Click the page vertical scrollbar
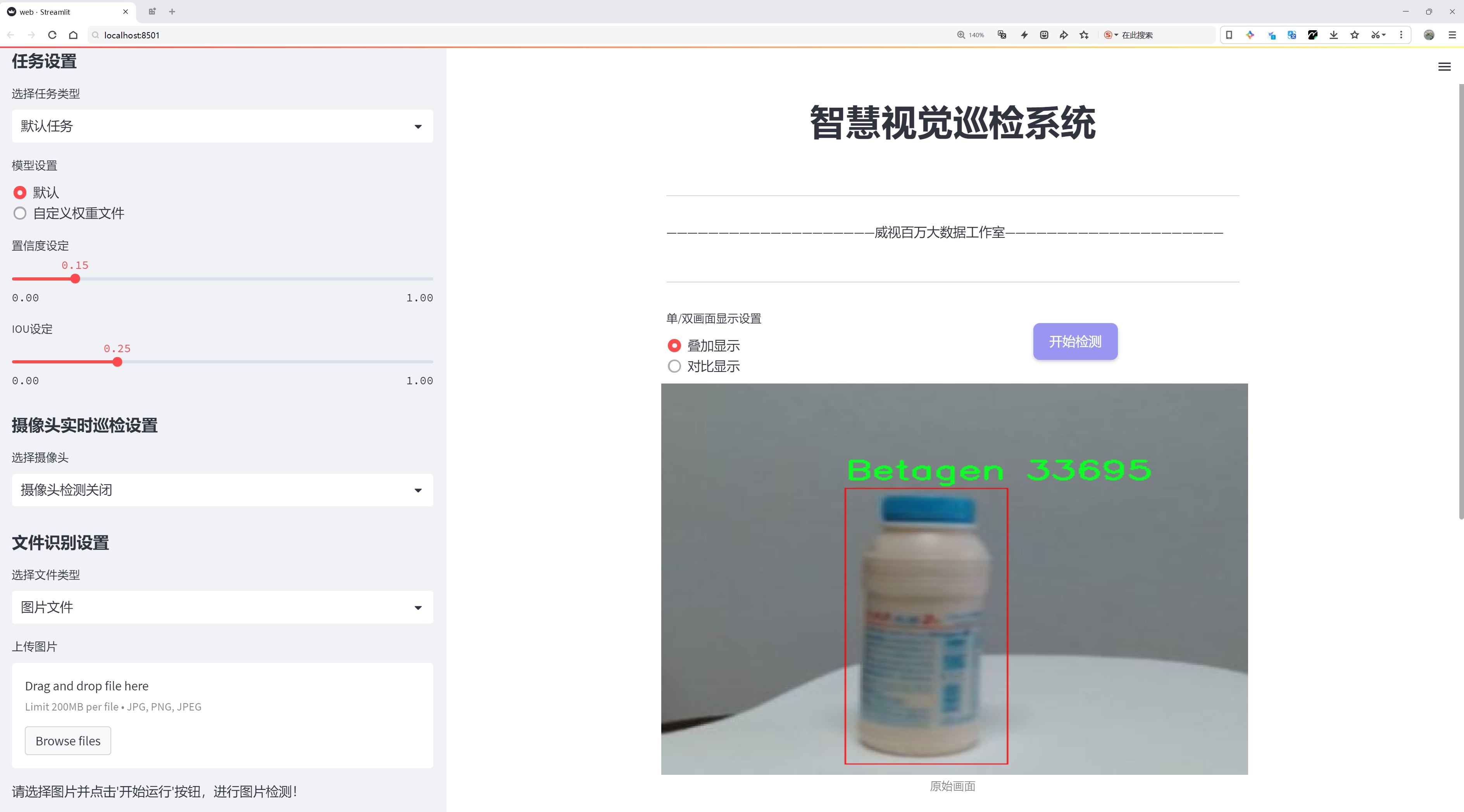 tap(1461, 301)
